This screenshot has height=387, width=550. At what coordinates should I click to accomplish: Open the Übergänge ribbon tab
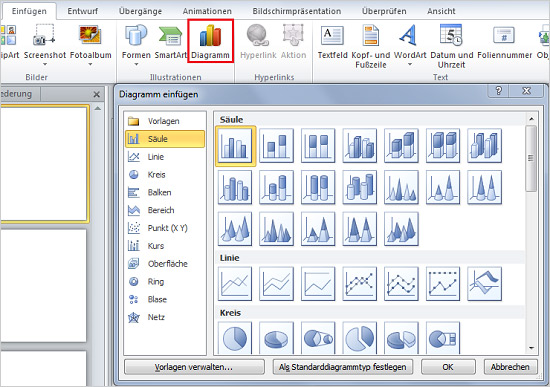140,11
